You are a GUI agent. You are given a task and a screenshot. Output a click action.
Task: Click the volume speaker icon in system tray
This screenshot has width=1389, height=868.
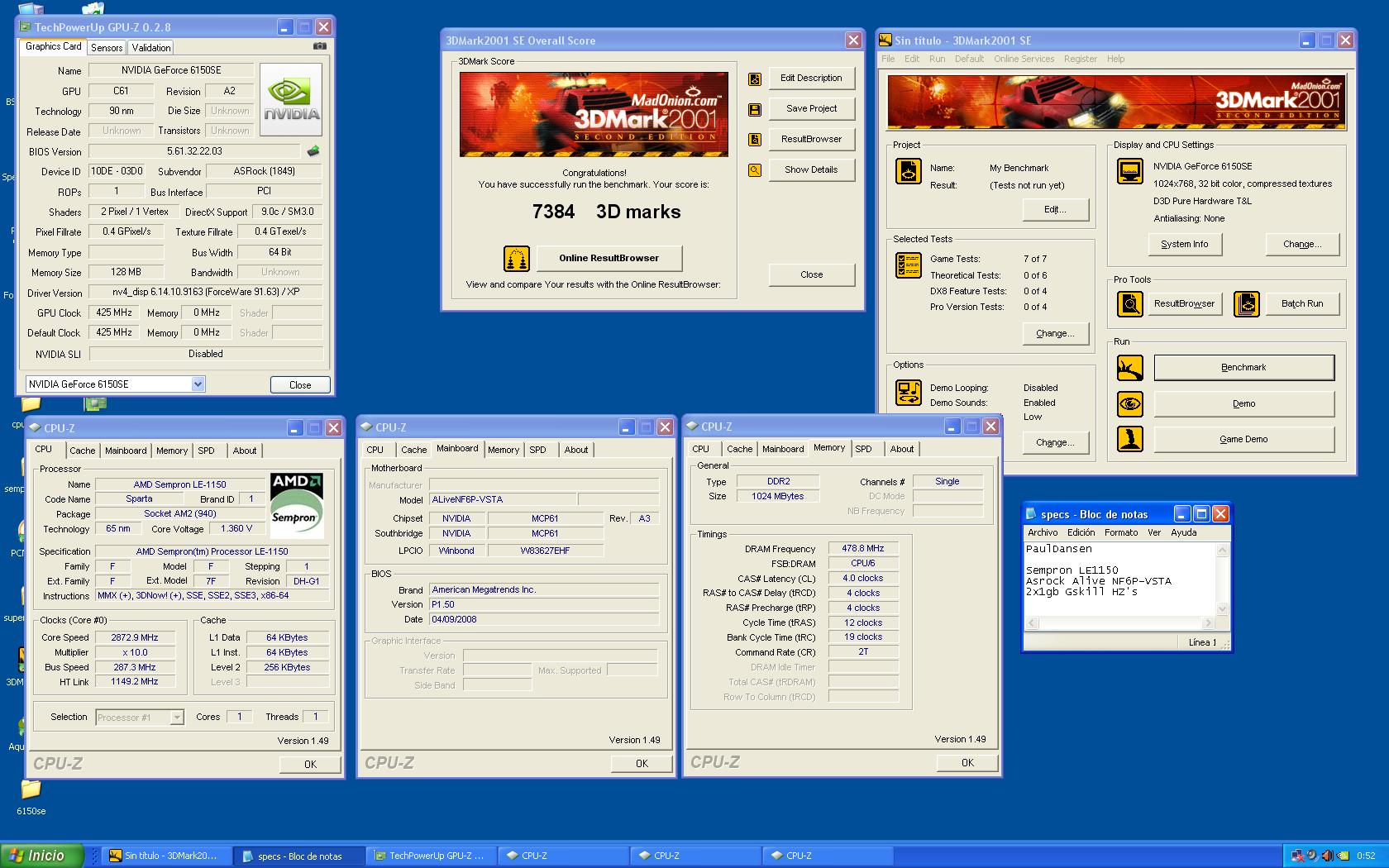(1327, 856)
